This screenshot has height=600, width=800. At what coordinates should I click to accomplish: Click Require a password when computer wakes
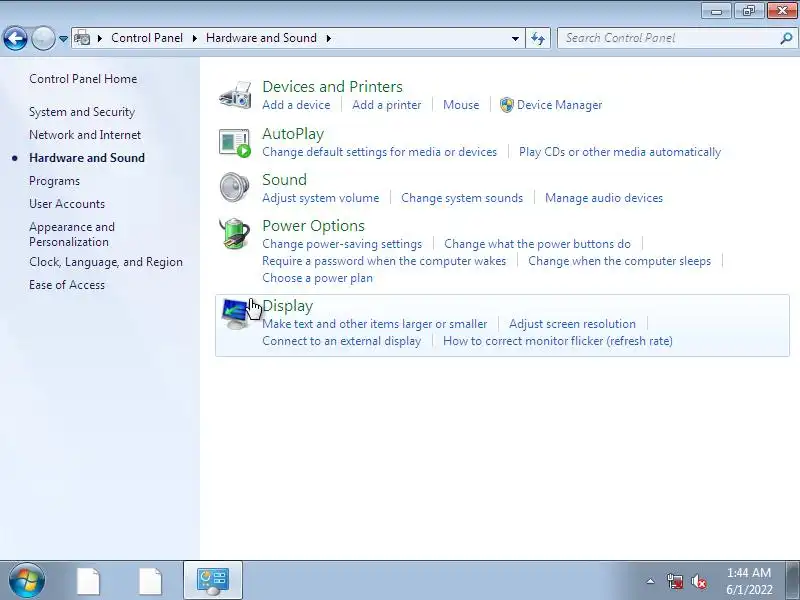click(384, 261)
